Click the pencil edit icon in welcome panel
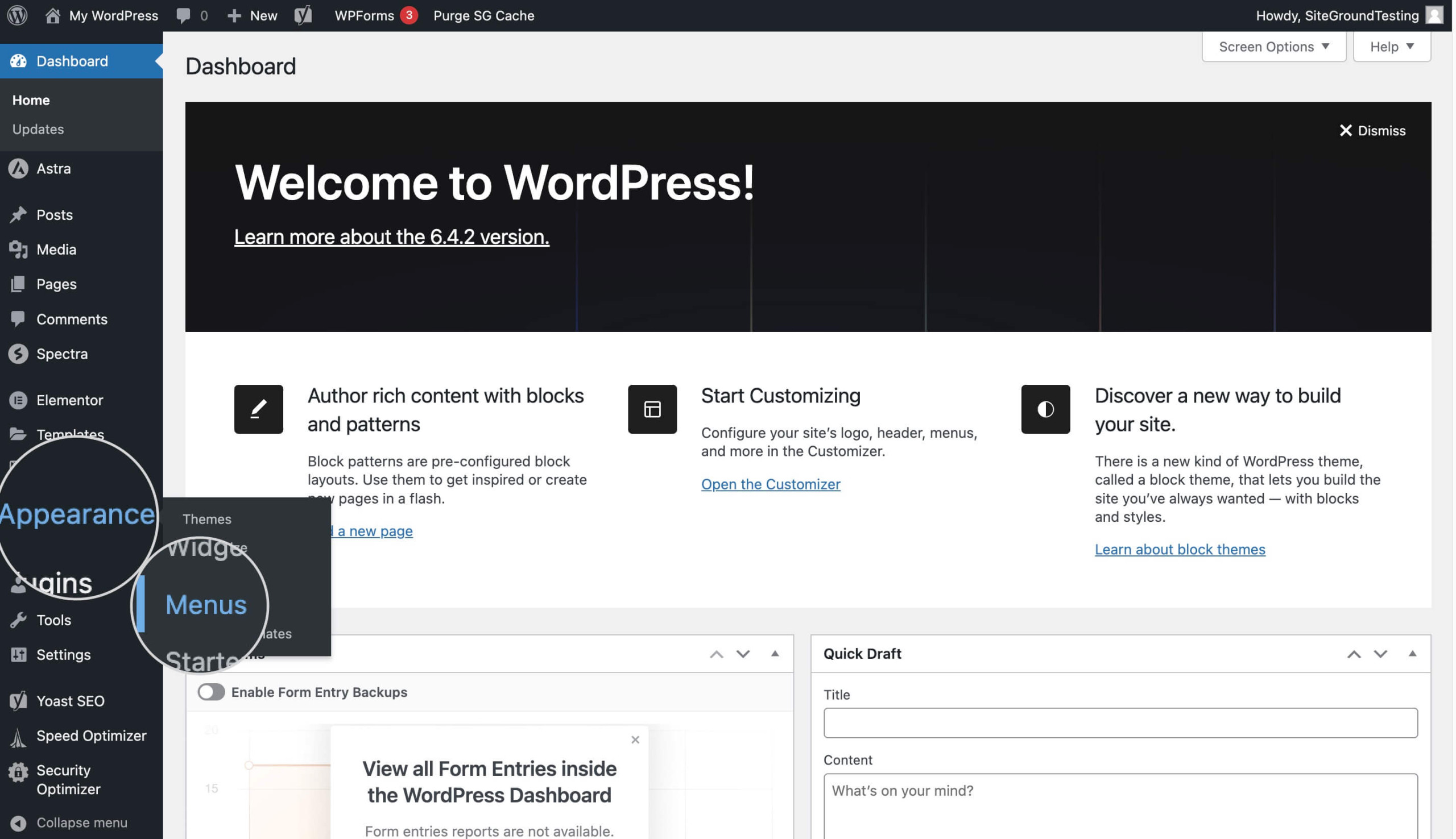1456x839 pixels. tap(259, 409)
